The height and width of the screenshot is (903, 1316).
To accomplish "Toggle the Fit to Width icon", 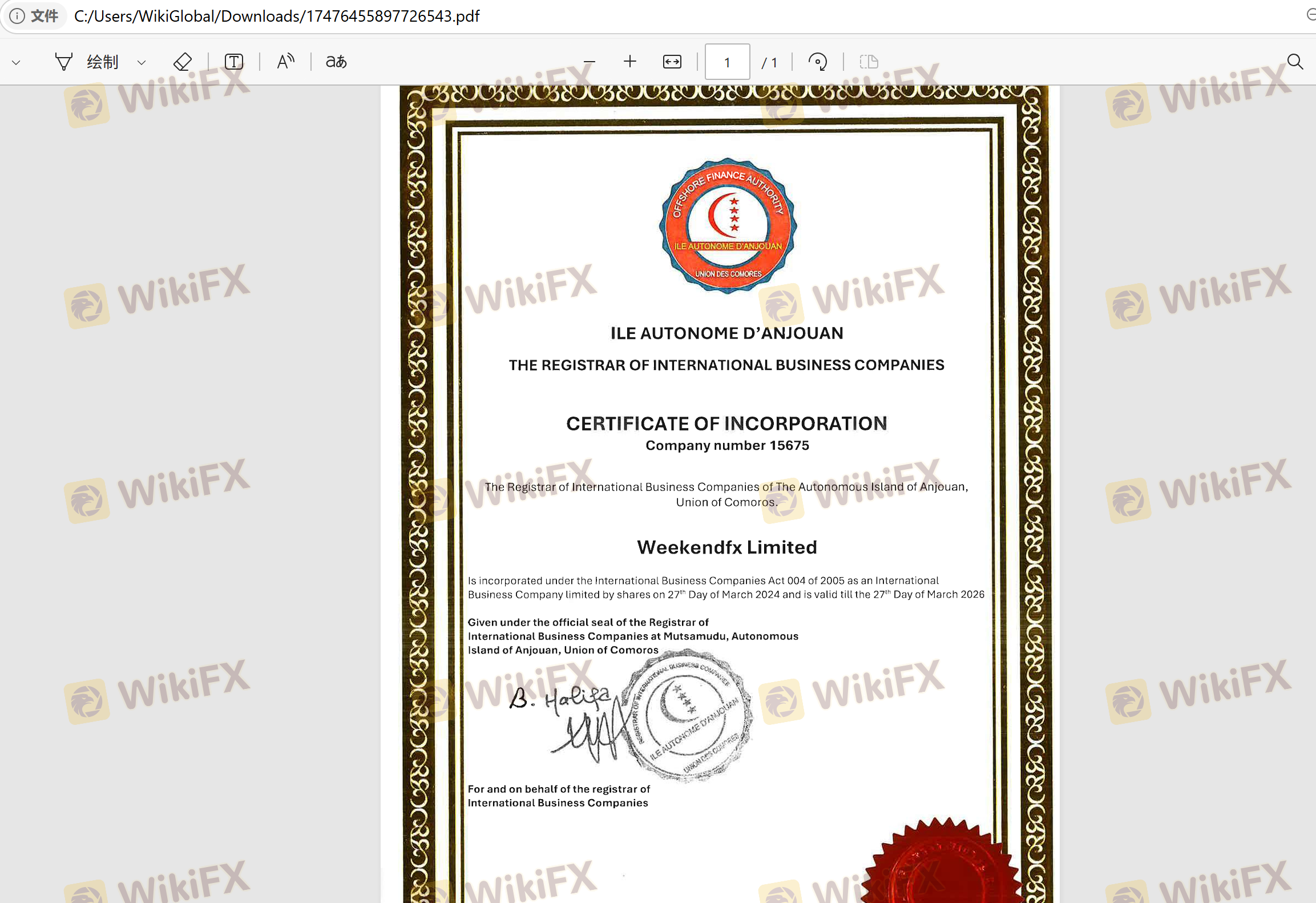I will point(672,62).
